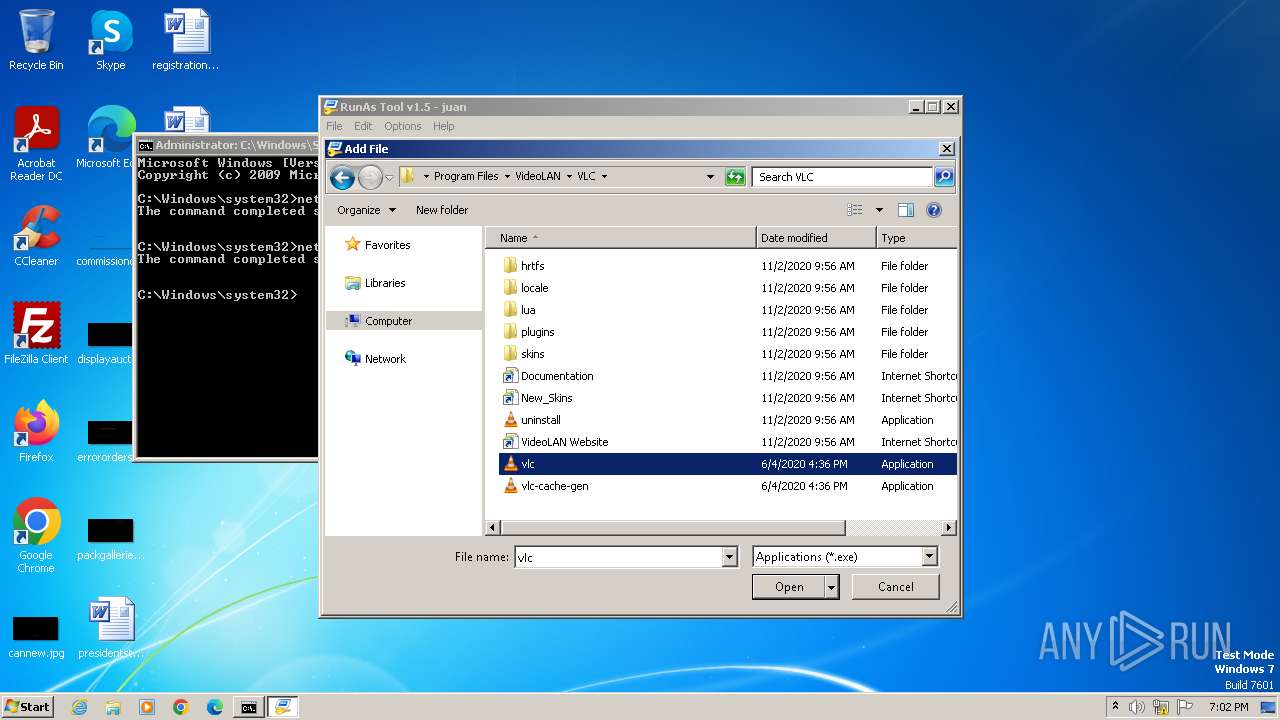
Task: Click the horizontal scrollbar thumb in the file list
Action: click(x=672, y=528)
